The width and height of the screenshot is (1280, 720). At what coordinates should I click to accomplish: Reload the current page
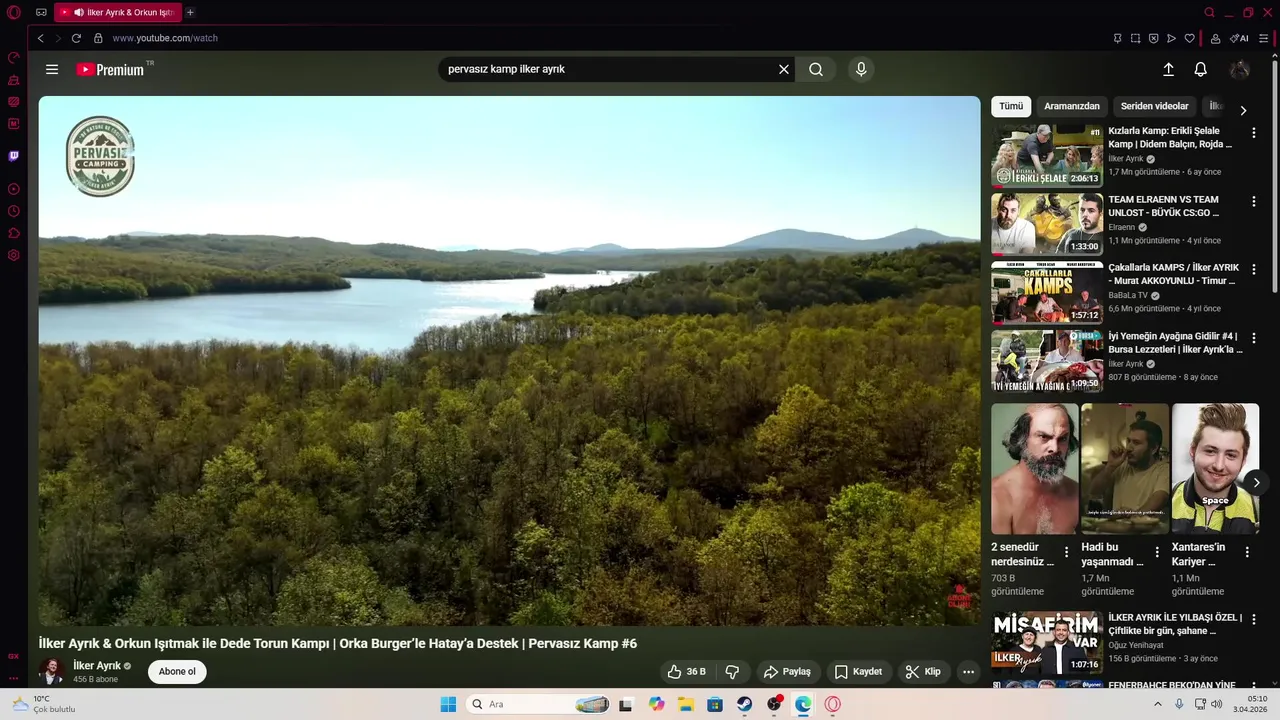pyautogui.click(x=76, y=38)
